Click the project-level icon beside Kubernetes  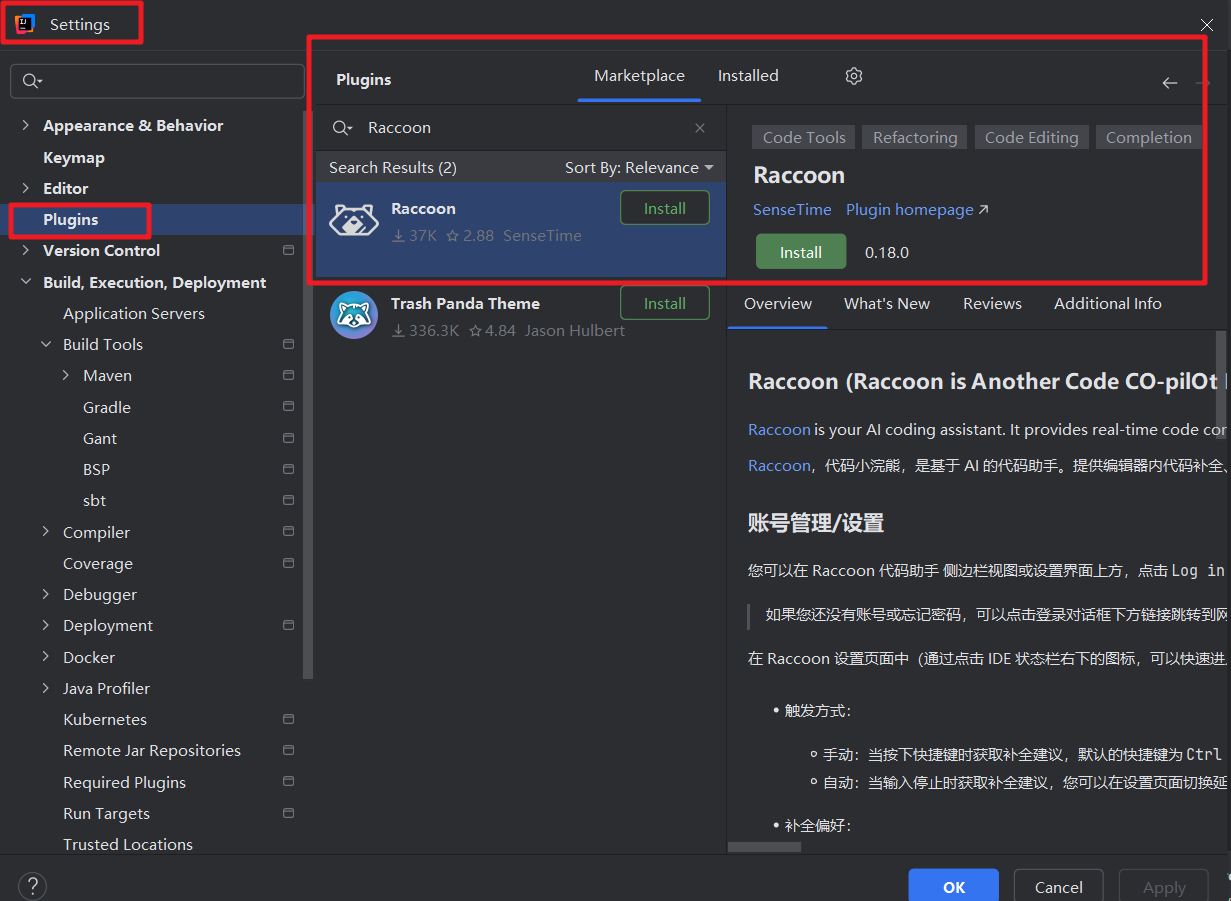[288, 719]
